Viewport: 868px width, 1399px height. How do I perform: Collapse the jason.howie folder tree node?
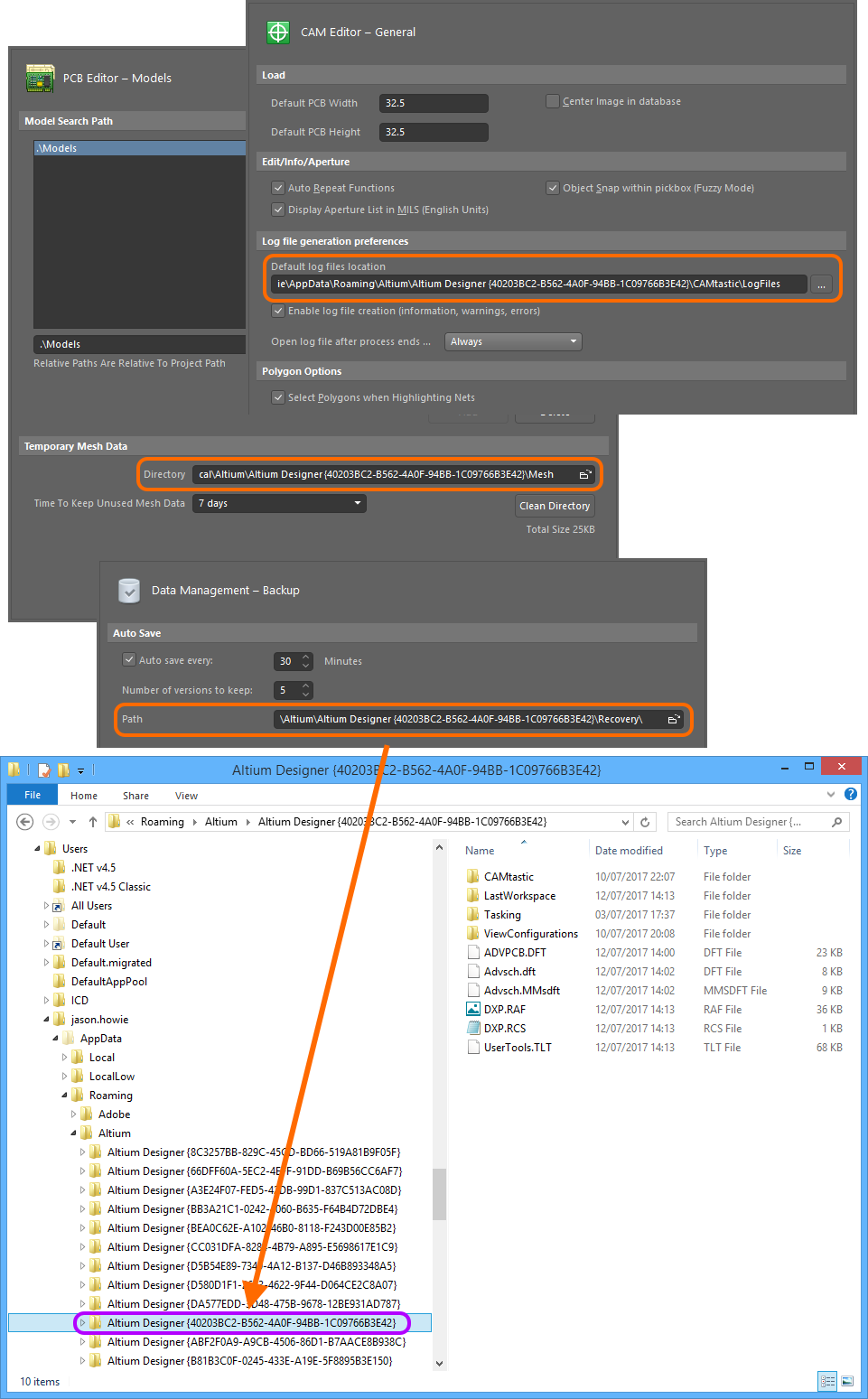pyautogui.click(x=47, y=1020)
